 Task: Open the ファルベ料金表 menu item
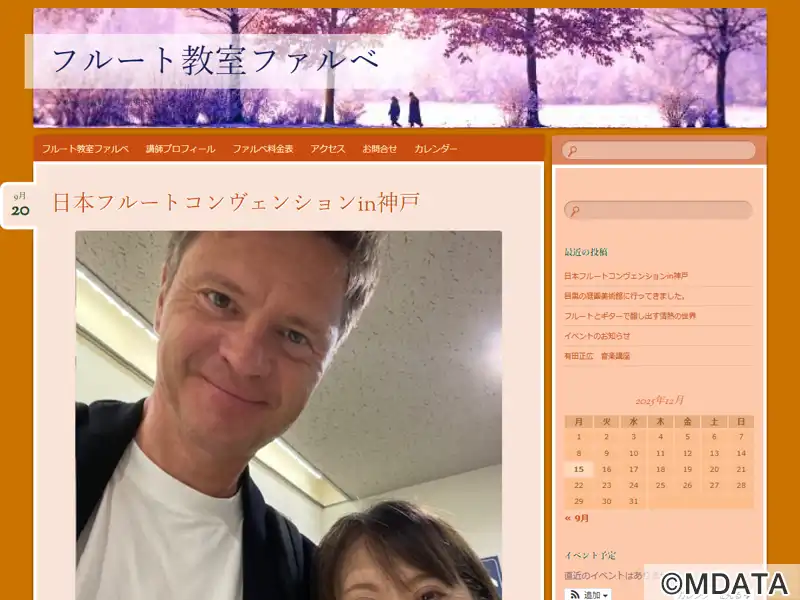coord(263,149)
